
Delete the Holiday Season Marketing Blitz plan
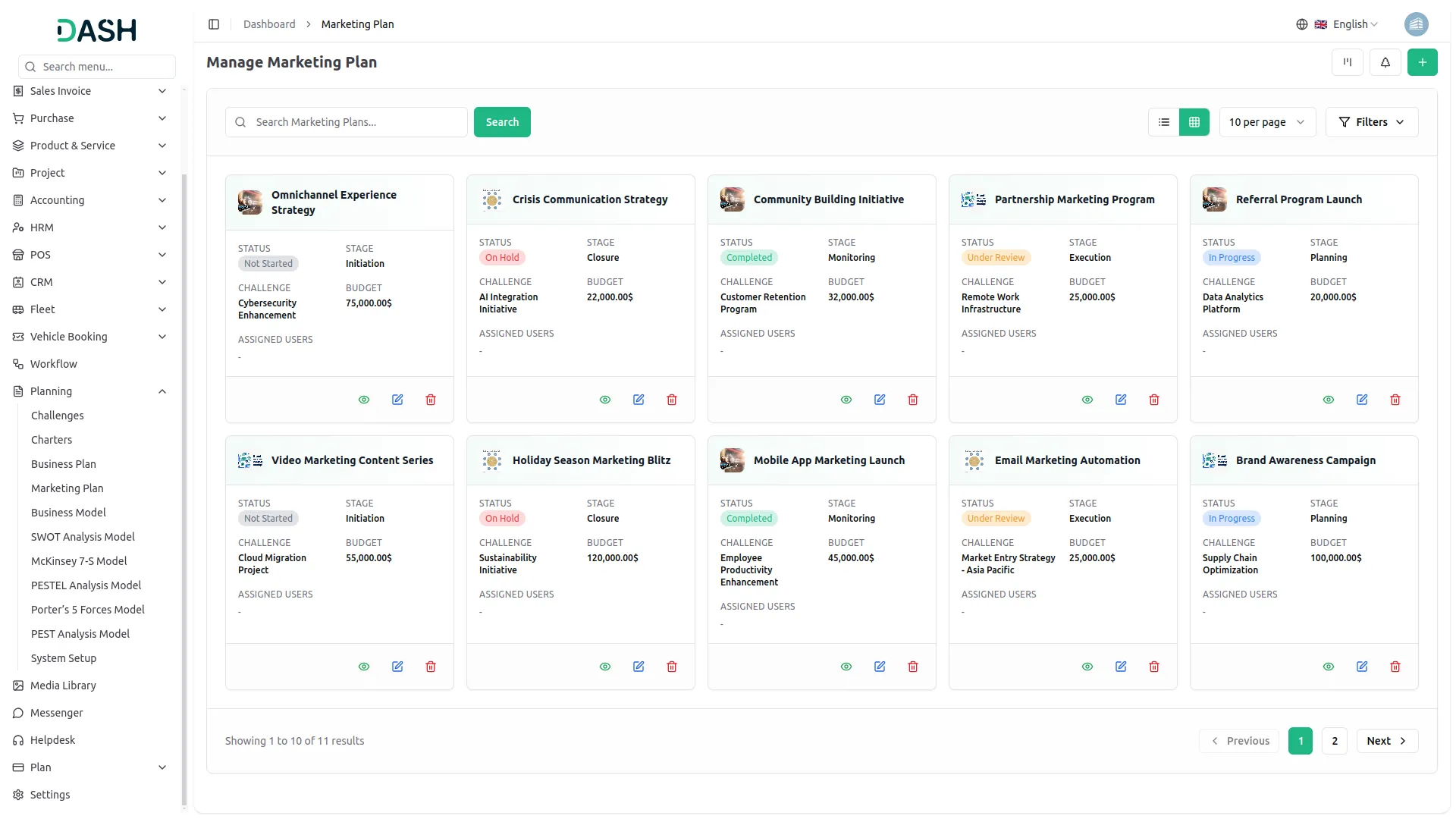(672, 667)
